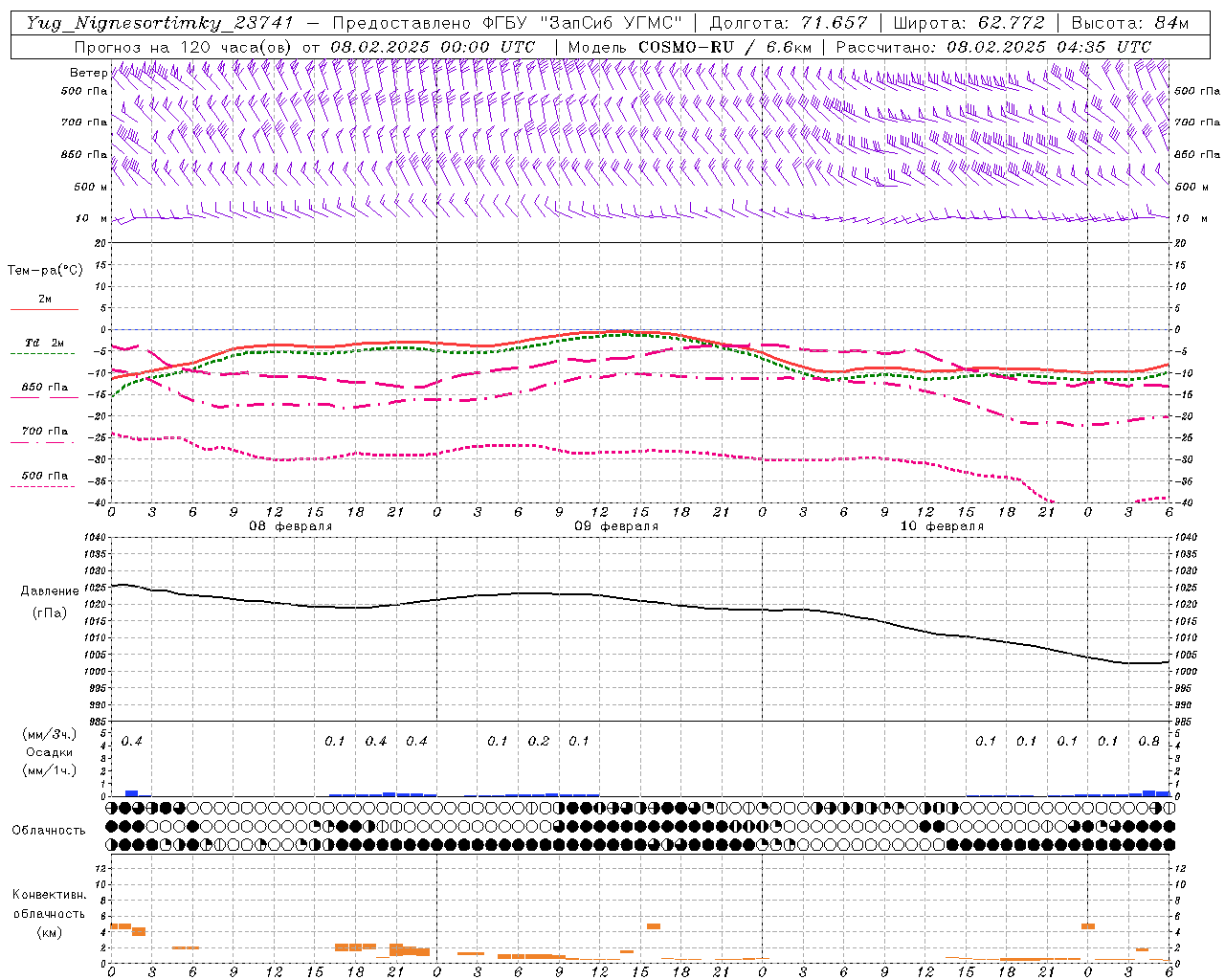Click the Тем-ра(°C) panel label

pyautogui.click(x=45, y=271)
